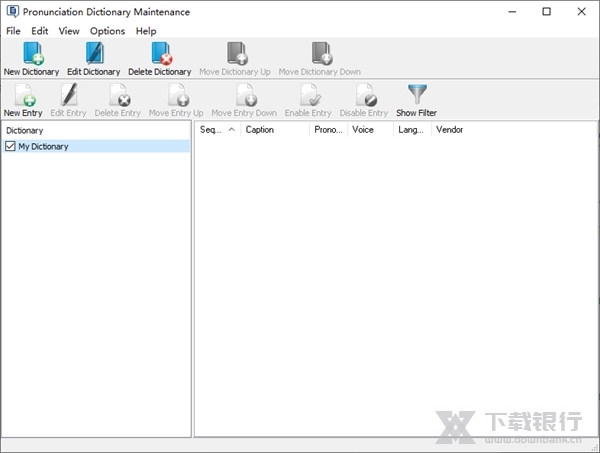The height and width of the screenshot is (453, 600).
Task: Select Move Dictionary Up icon
Action: point(237,53)
